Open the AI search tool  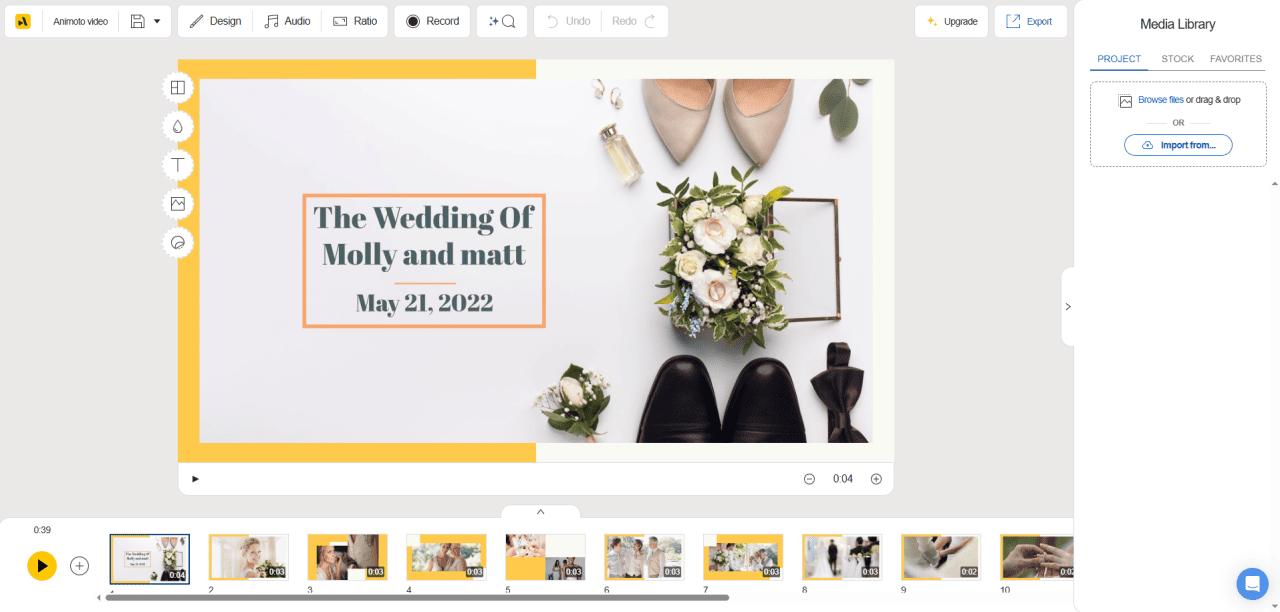tap(502, 21)
